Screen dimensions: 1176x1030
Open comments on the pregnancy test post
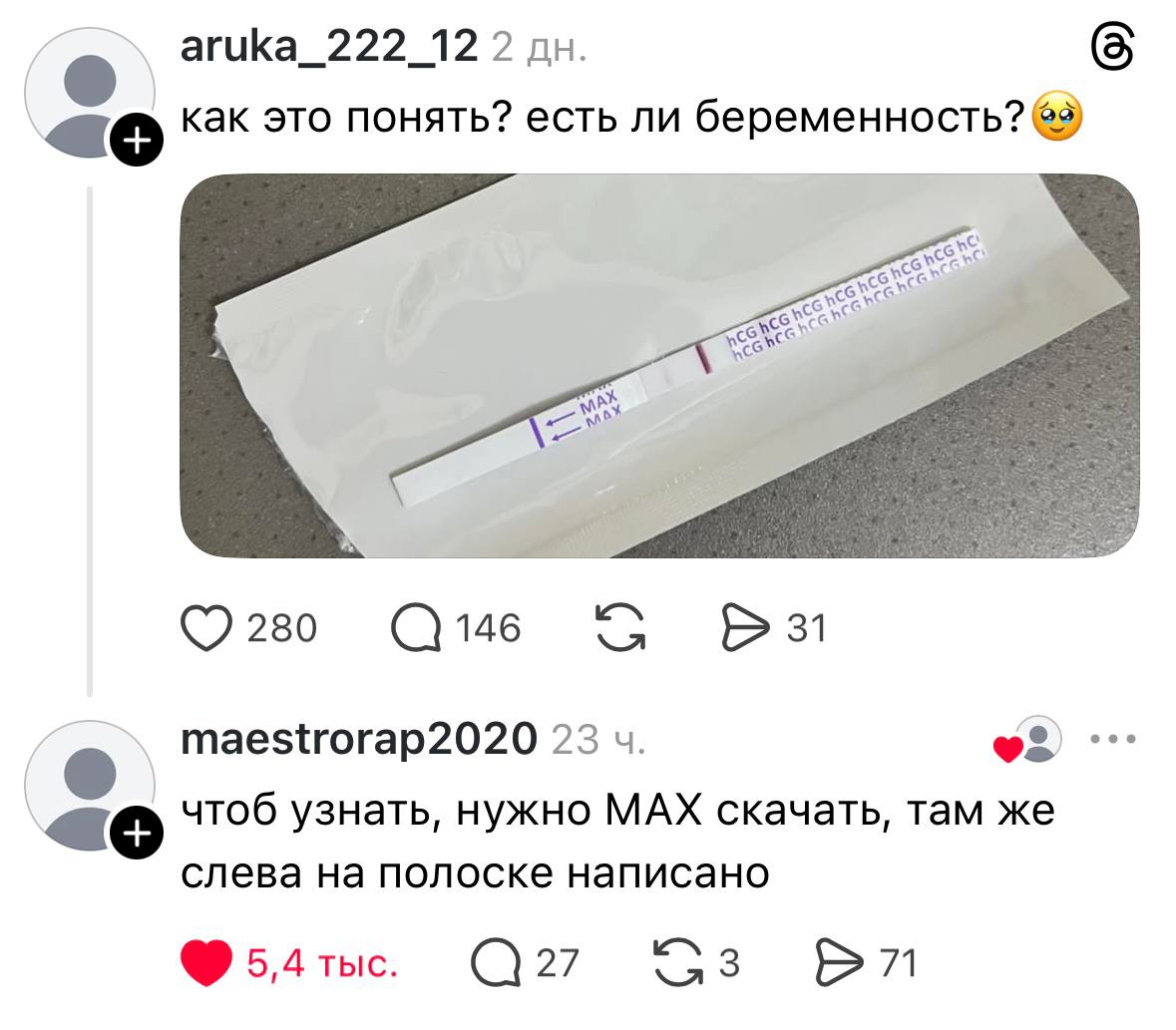click(416, 627)
